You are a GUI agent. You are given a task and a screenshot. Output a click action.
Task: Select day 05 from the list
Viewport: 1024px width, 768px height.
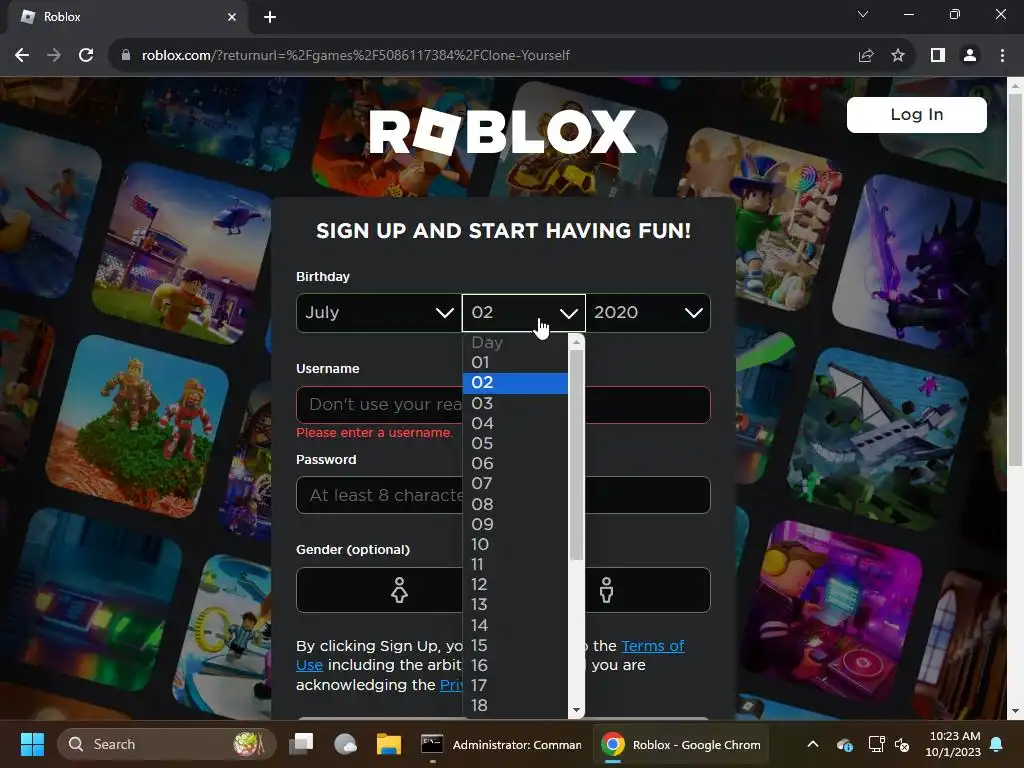tap(515, 443)
